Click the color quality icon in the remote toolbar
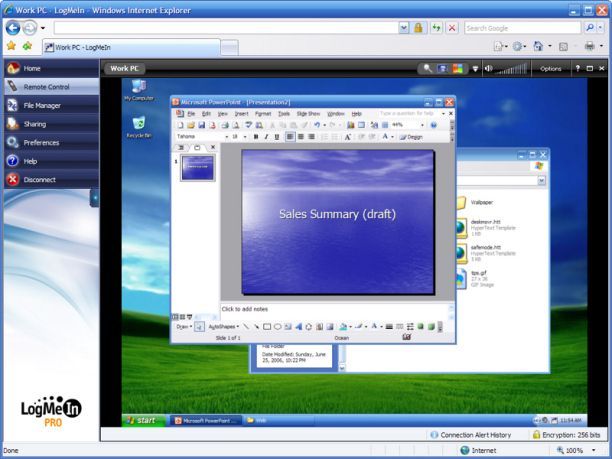The height and width of the screenshot is (459, 612). (457, 69)
